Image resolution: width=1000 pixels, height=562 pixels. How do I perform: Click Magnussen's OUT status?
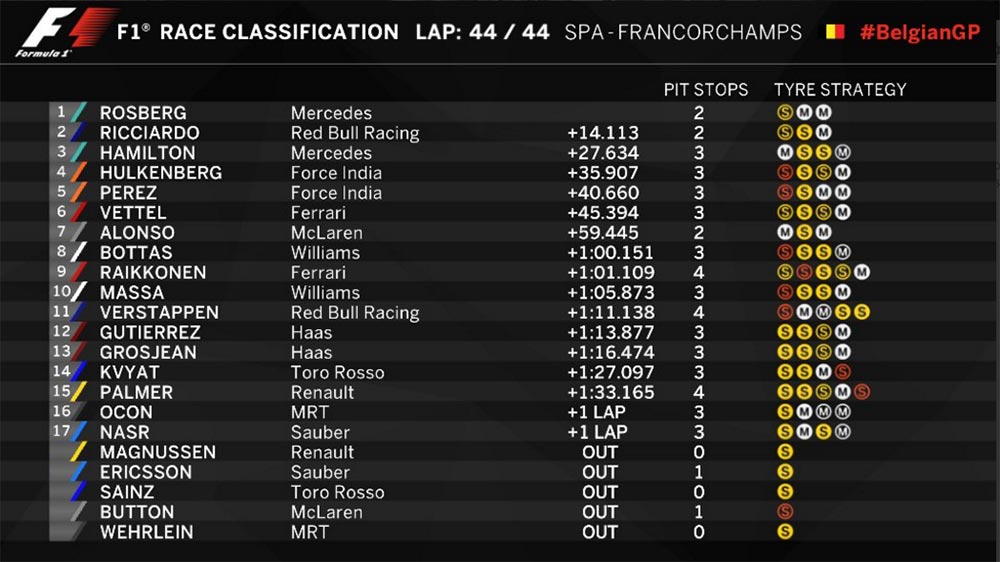600,452
